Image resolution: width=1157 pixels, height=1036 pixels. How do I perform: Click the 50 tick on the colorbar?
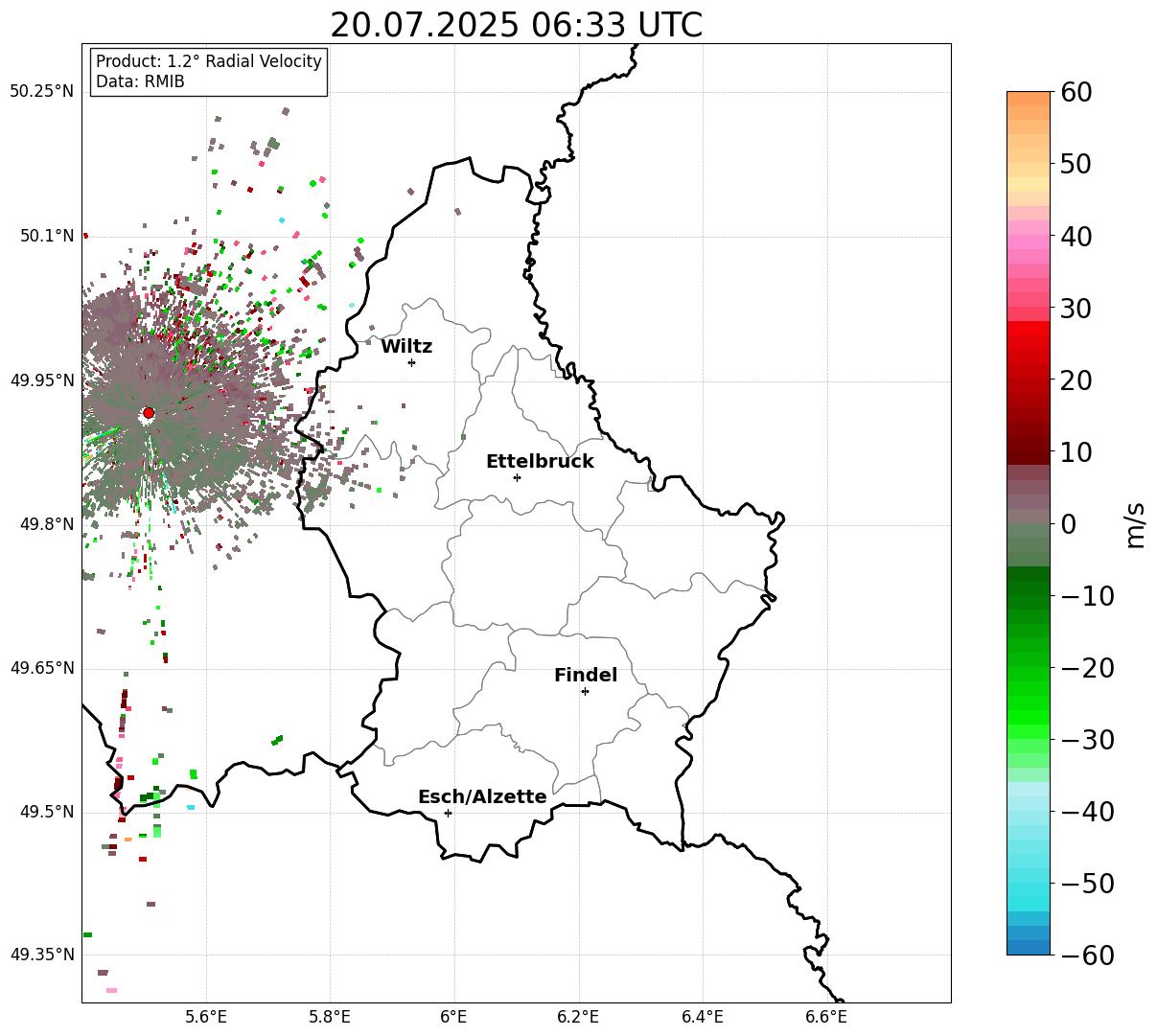point(1076,164)
